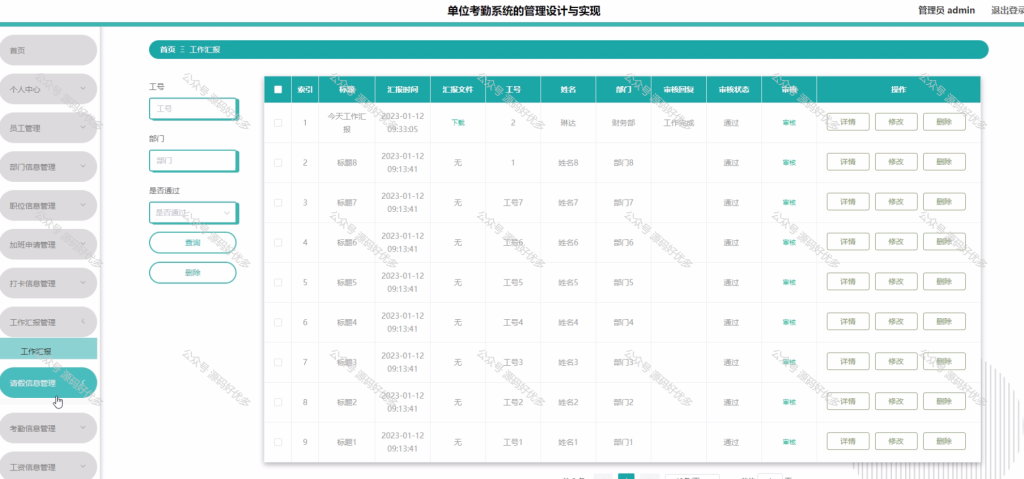Click 修改 for row 3 标题7
Image resolution: width=1024 pixels, height=479 pixels.
[896, 202]
